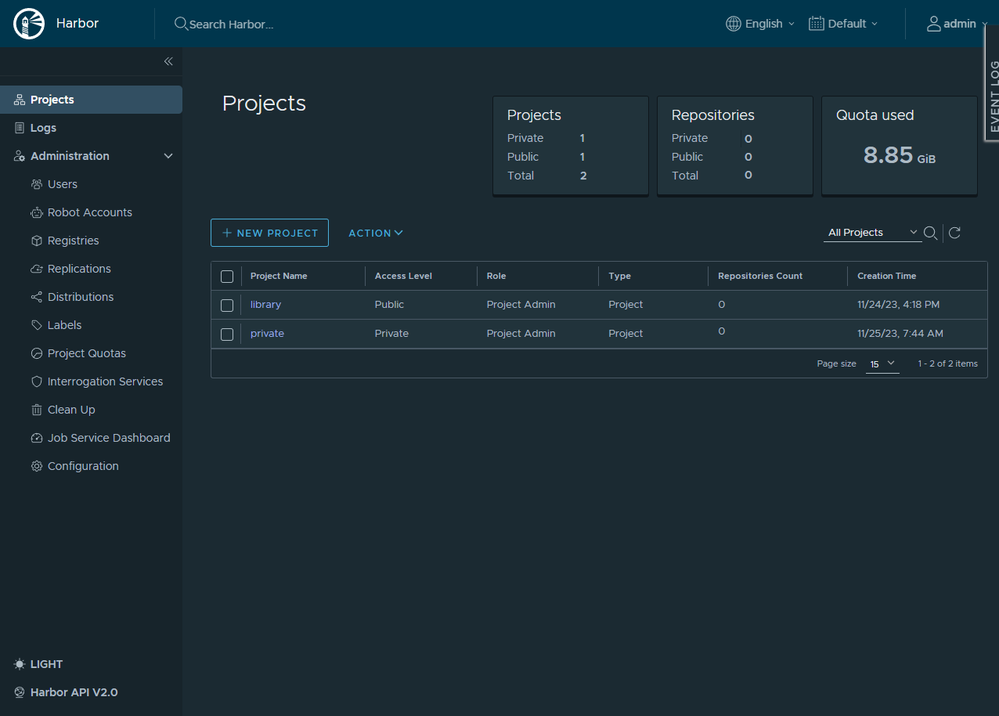Check the library project row checkbox

point(227,305)
